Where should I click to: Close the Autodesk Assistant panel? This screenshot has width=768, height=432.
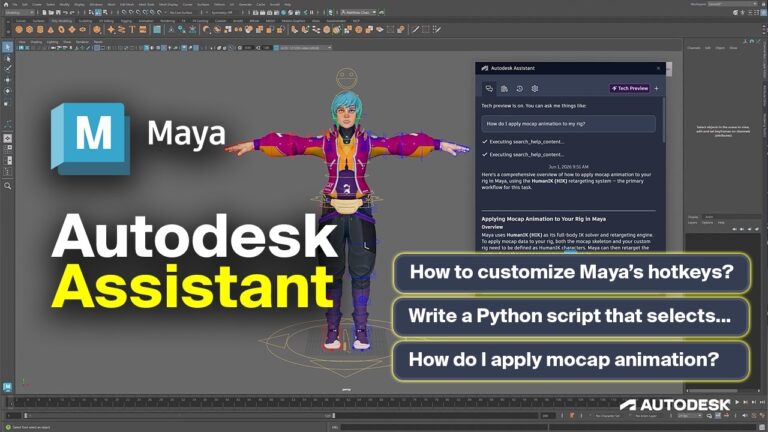click(x=658, y=68)
